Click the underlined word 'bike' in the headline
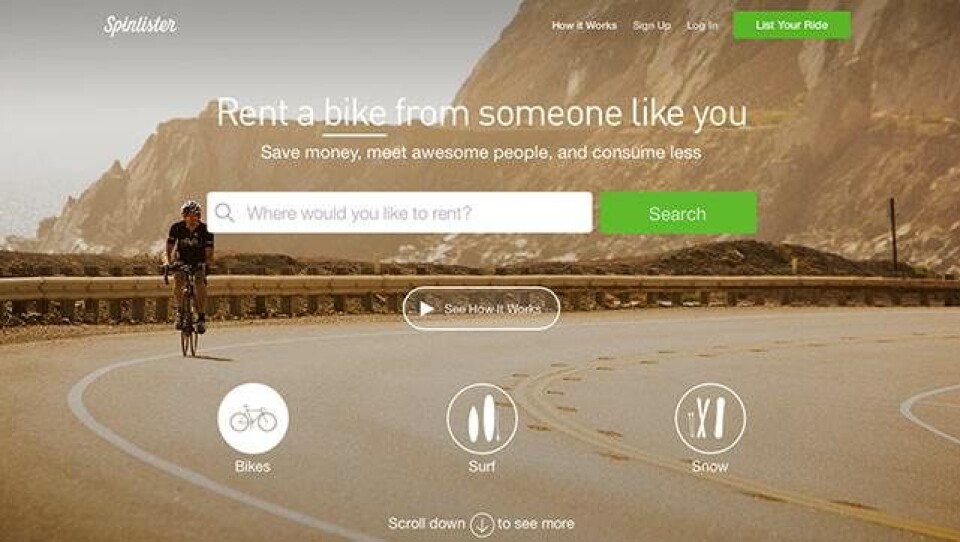The height and width of the screenshot is (542, 960). [x=355, y=114]
